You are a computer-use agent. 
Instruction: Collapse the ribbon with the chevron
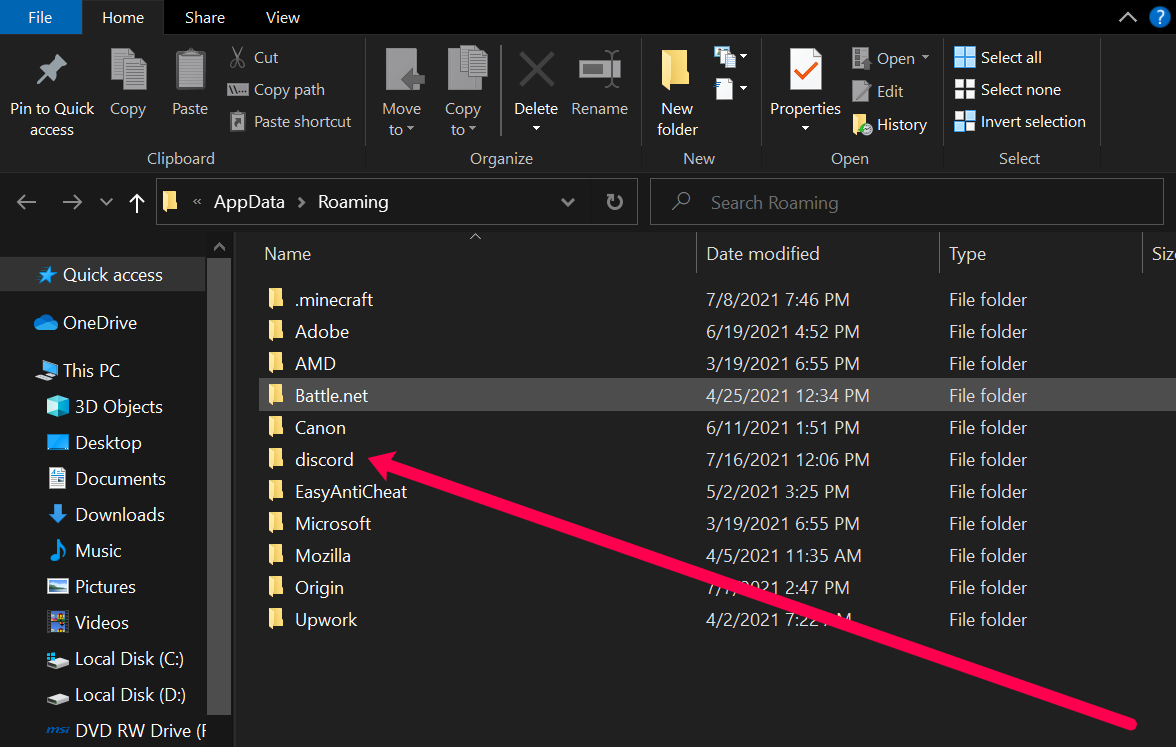[x=1127, y=17]
